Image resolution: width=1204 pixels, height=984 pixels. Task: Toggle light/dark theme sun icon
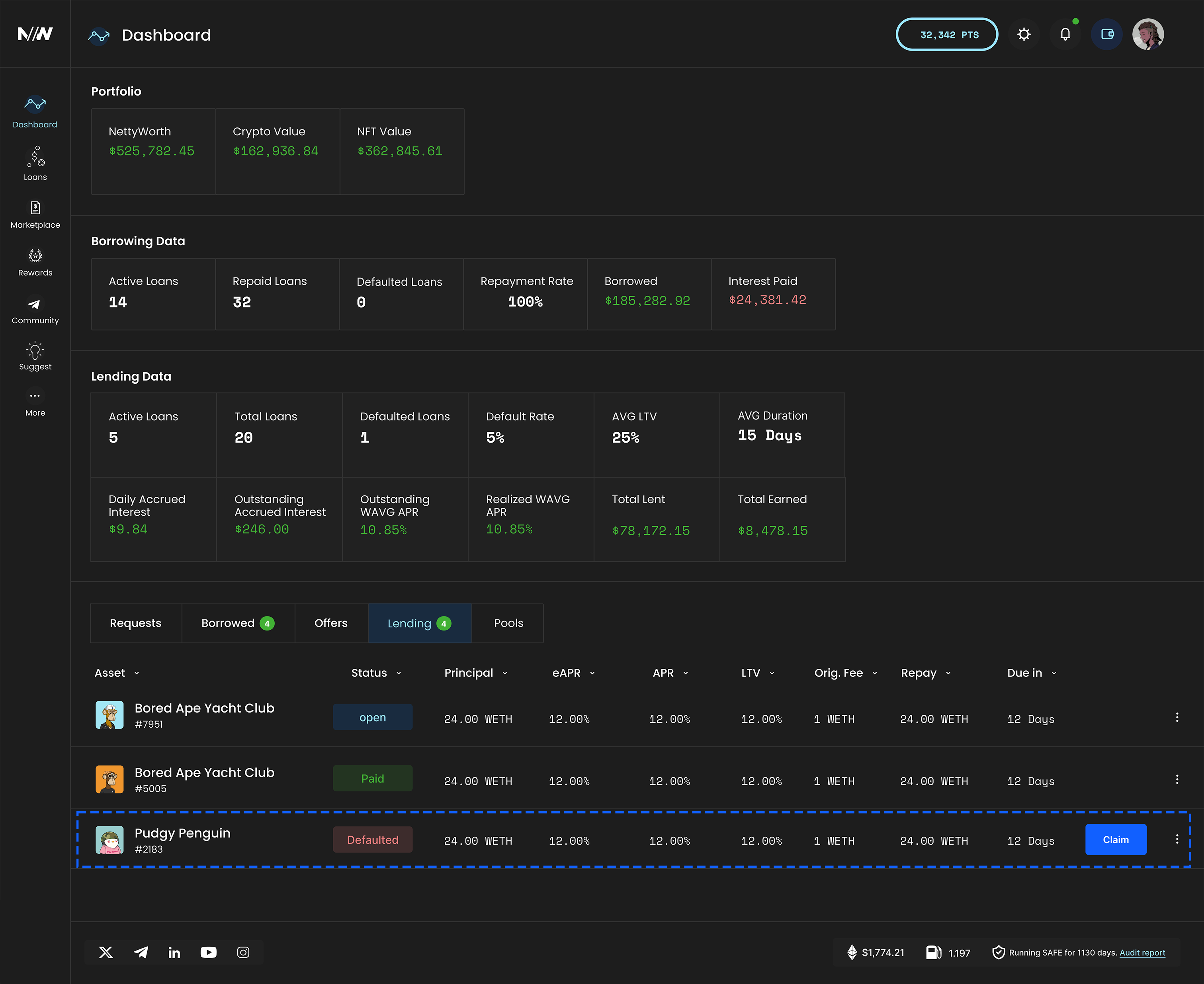tap(1024, 35)
